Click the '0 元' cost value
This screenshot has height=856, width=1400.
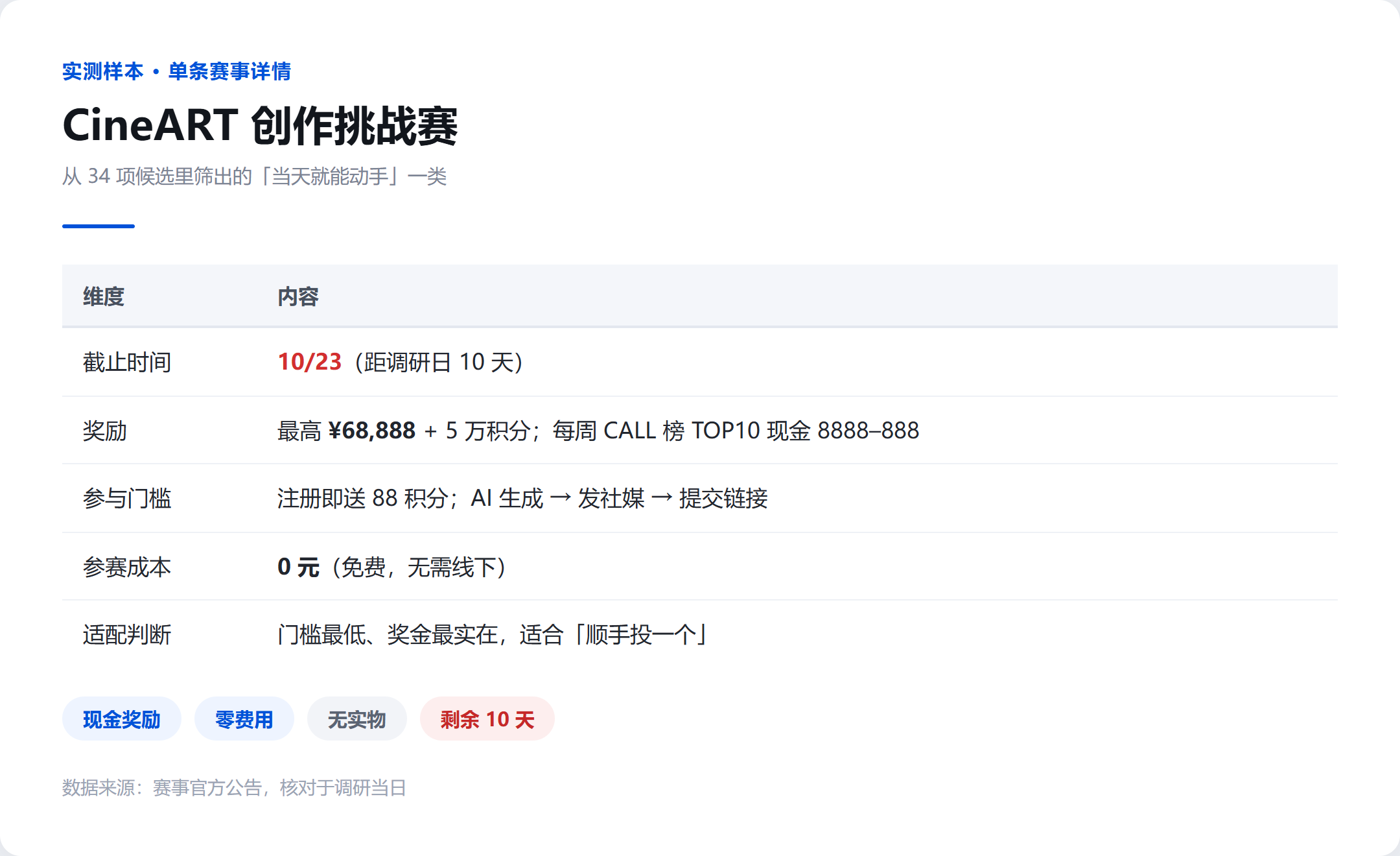tap(298, 567)
